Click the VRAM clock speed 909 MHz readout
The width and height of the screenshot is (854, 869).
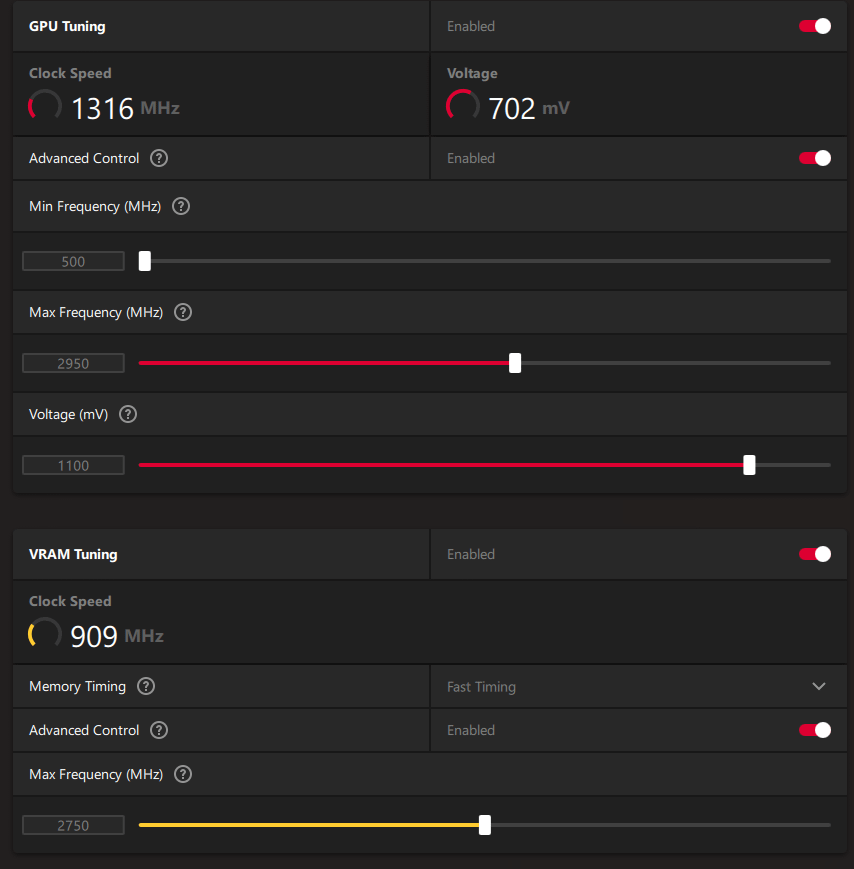click(x=117, y=636)
